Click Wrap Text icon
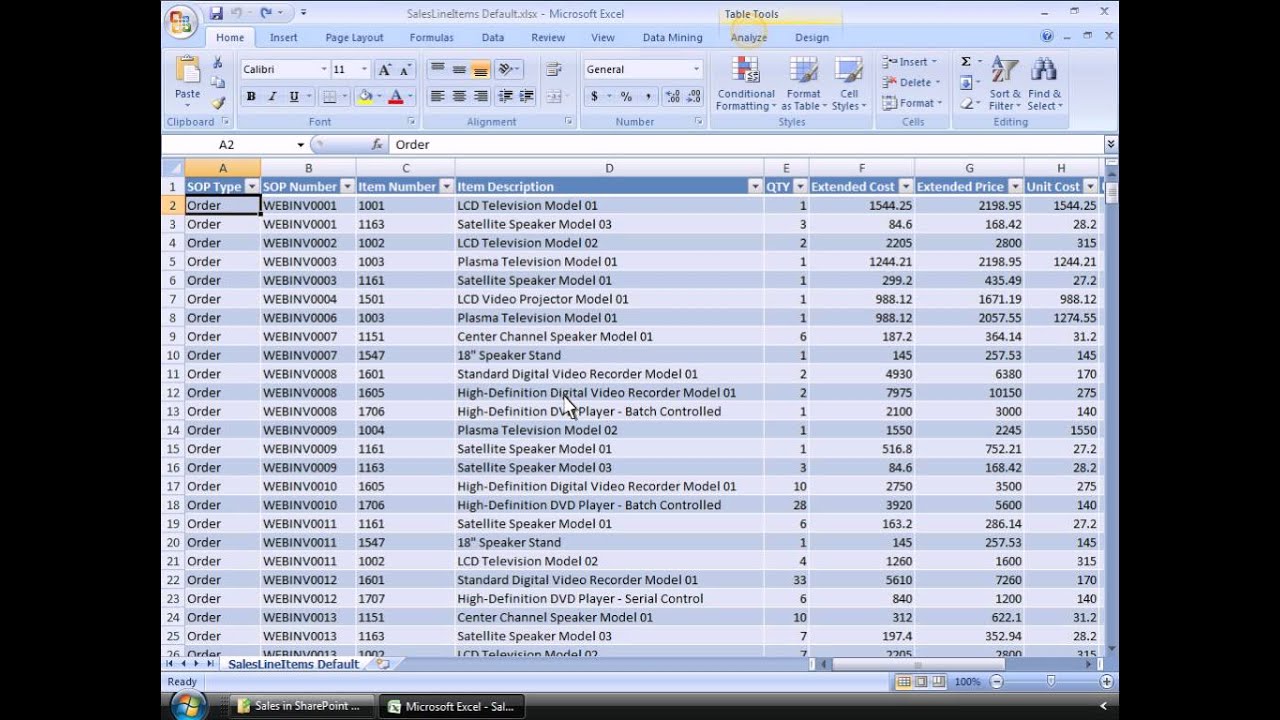Image resolution: width=1280 pixels, height=720 pixels. pos(554,69)
